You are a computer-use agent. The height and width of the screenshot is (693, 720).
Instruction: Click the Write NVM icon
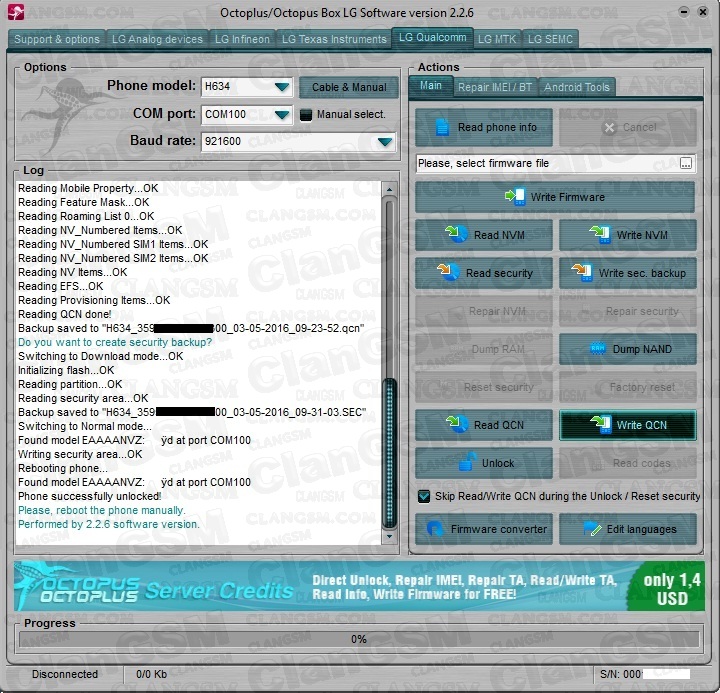600,234
